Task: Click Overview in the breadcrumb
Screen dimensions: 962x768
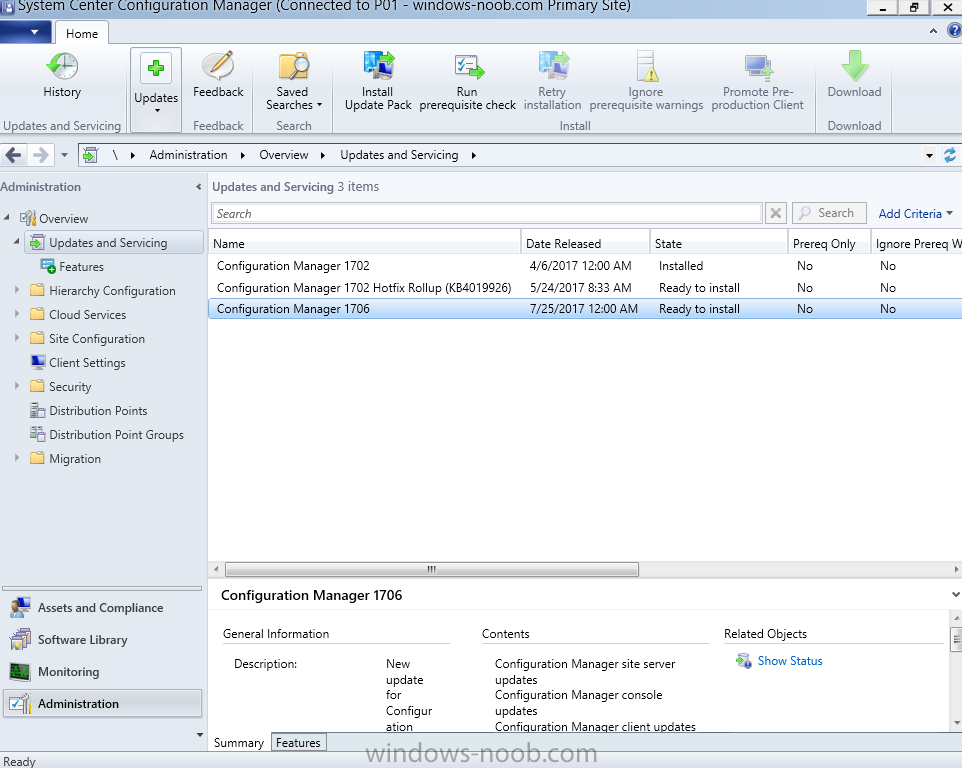Action: tap(283, 155)
